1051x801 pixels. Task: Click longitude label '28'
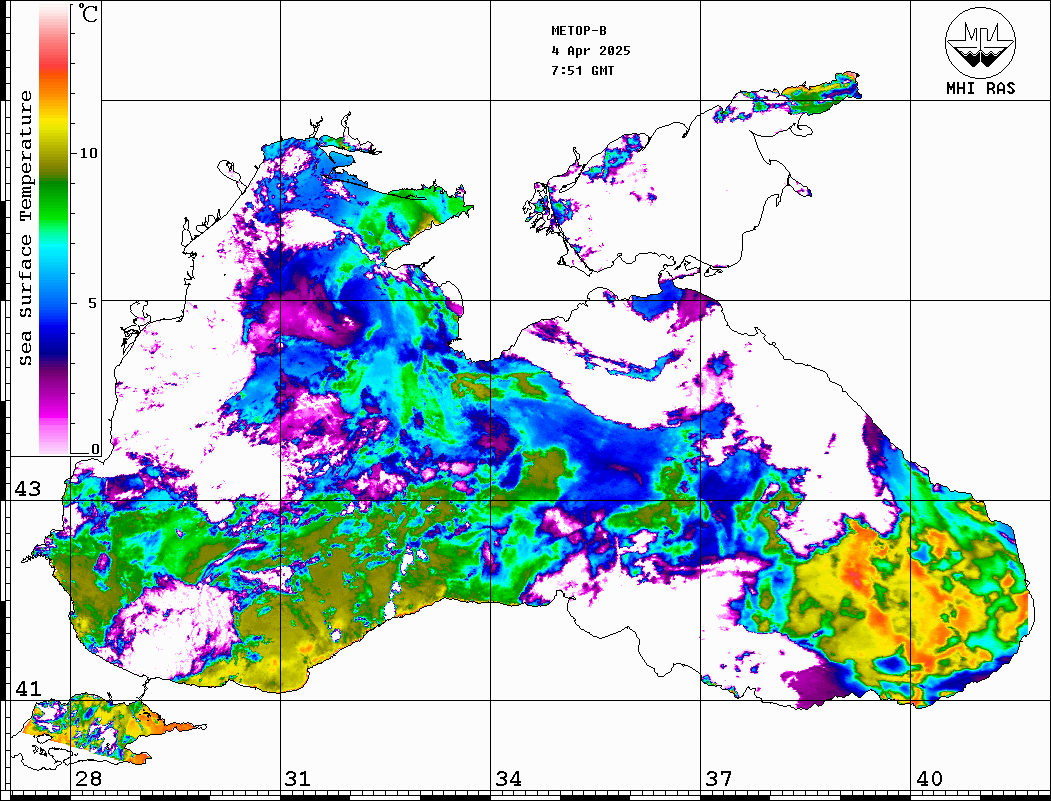click(88, 778)
